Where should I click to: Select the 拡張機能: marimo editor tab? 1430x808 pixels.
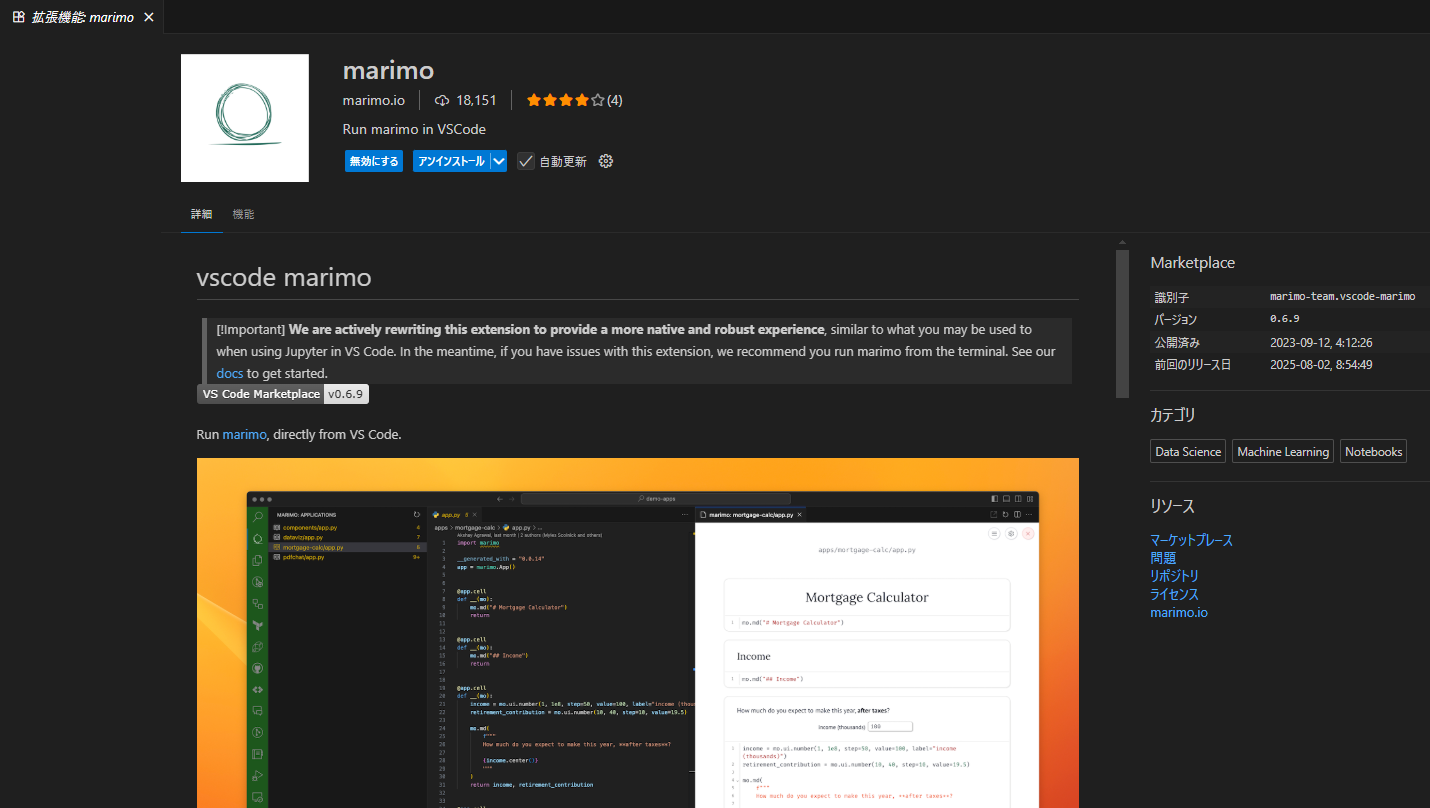pos(82,17)
